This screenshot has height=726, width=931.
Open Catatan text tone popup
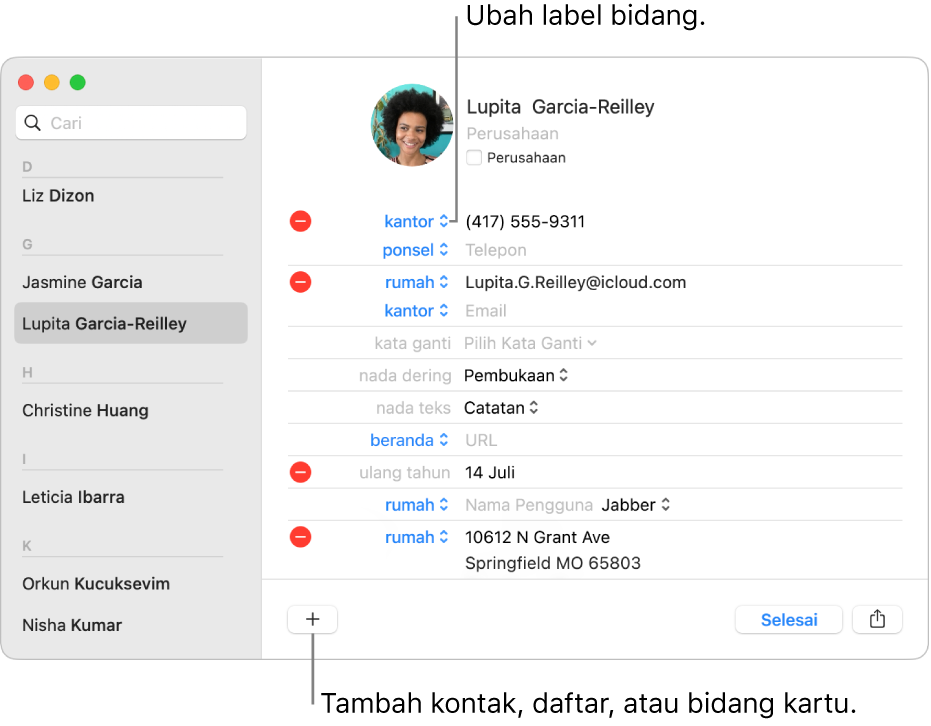coord(501,408)
